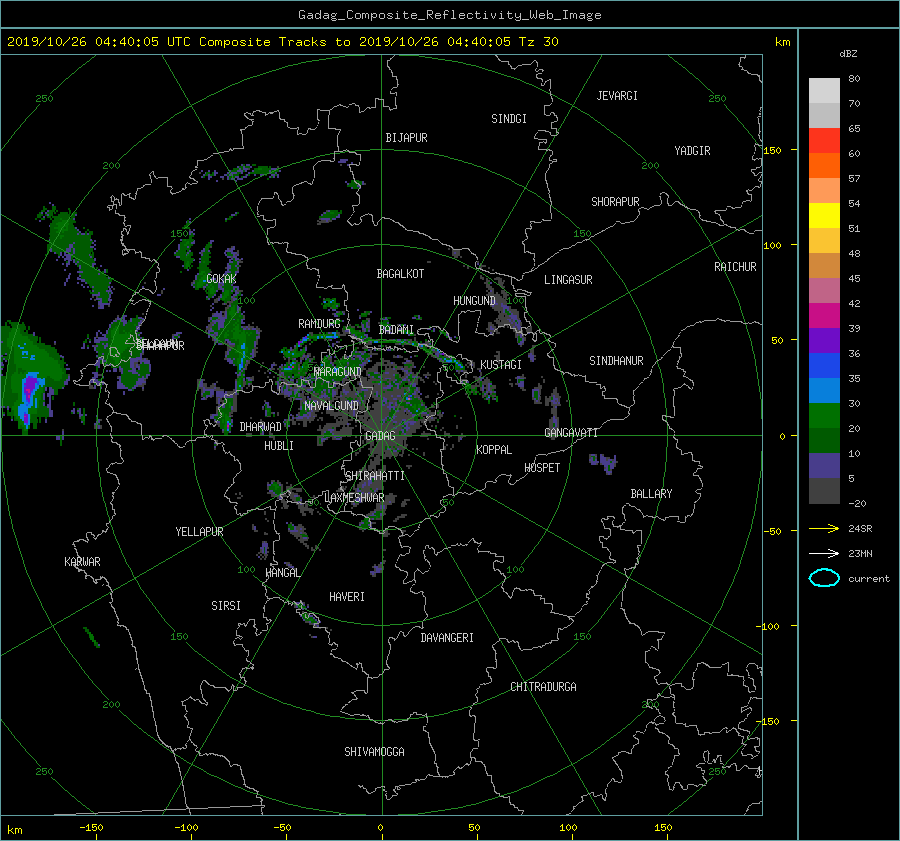Image resolution: width=900 pixels, height=841 pixels.
Task: Click the KARWAR city label
Action: tap(82, 562)
